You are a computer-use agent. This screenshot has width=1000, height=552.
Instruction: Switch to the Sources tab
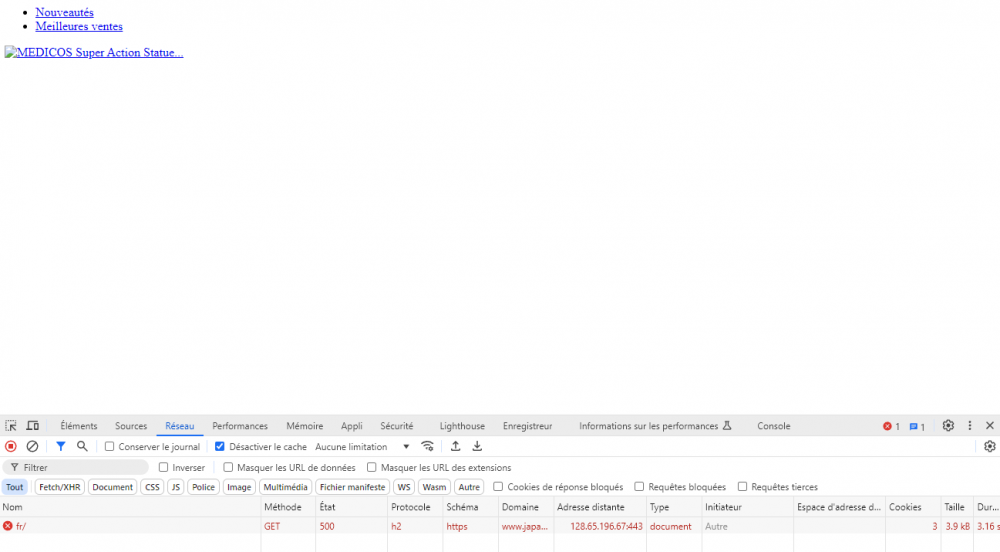point(131,426)
